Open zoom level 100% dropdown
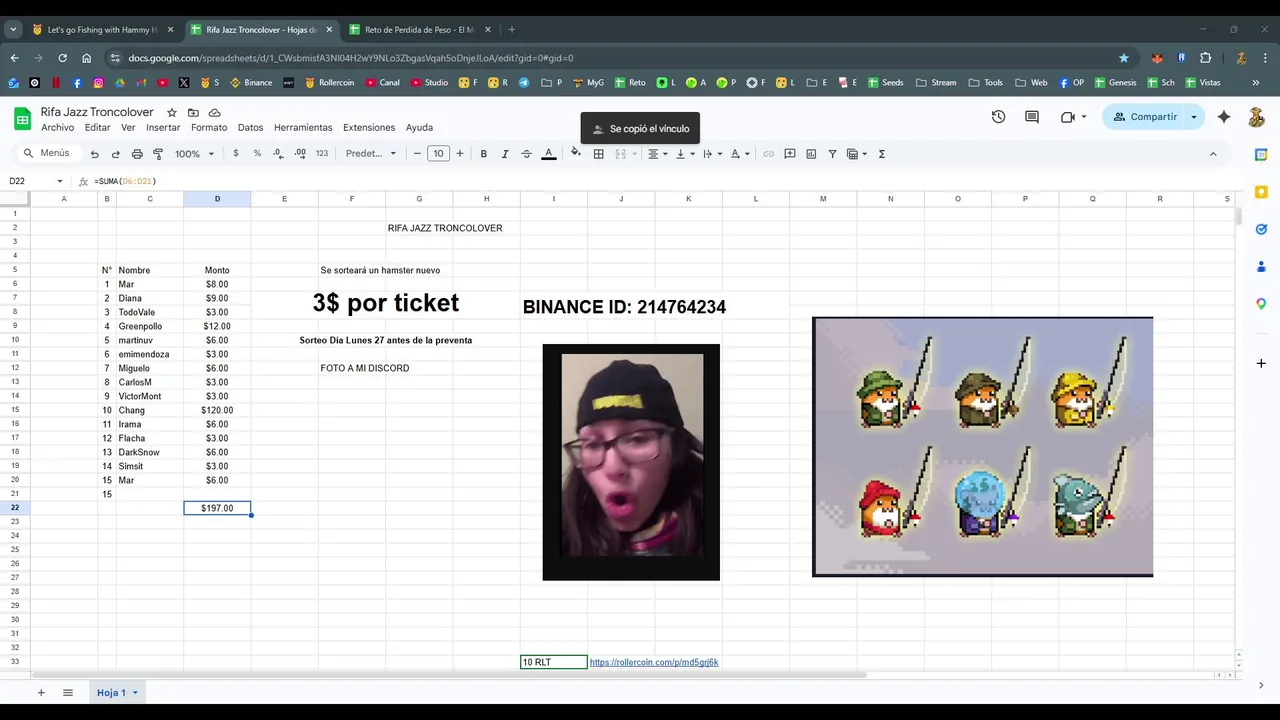This screenshot has height=720, width=1280. (194, 154)
